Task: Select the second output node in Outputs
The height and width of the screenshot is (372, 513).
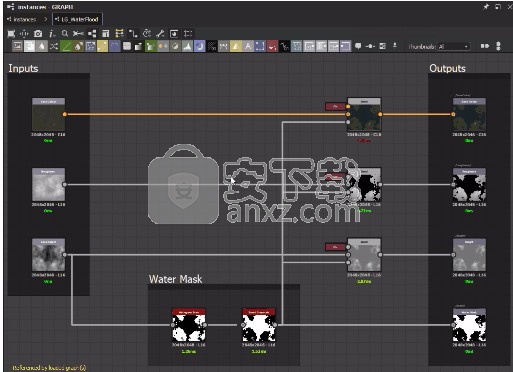Action: pyautogui.click(x=469, y=184)
